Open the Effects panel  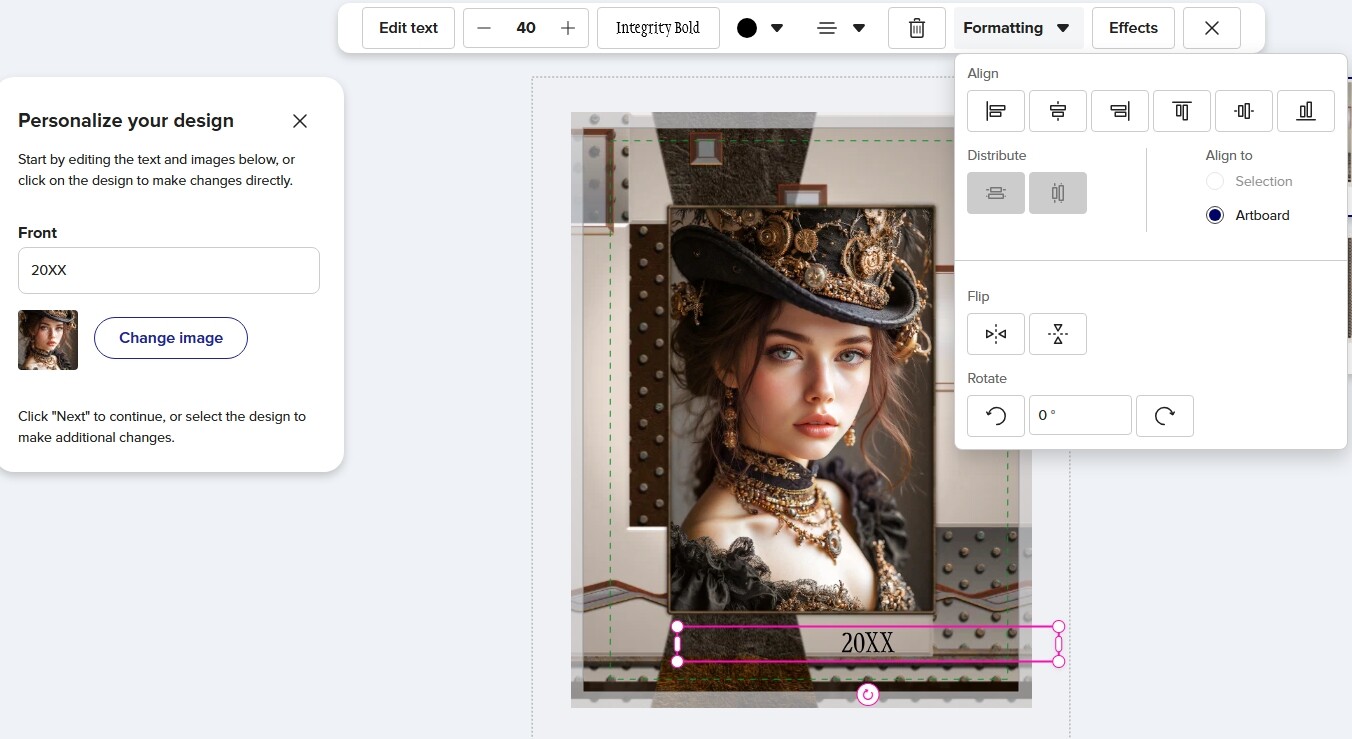click(1133, 28)
